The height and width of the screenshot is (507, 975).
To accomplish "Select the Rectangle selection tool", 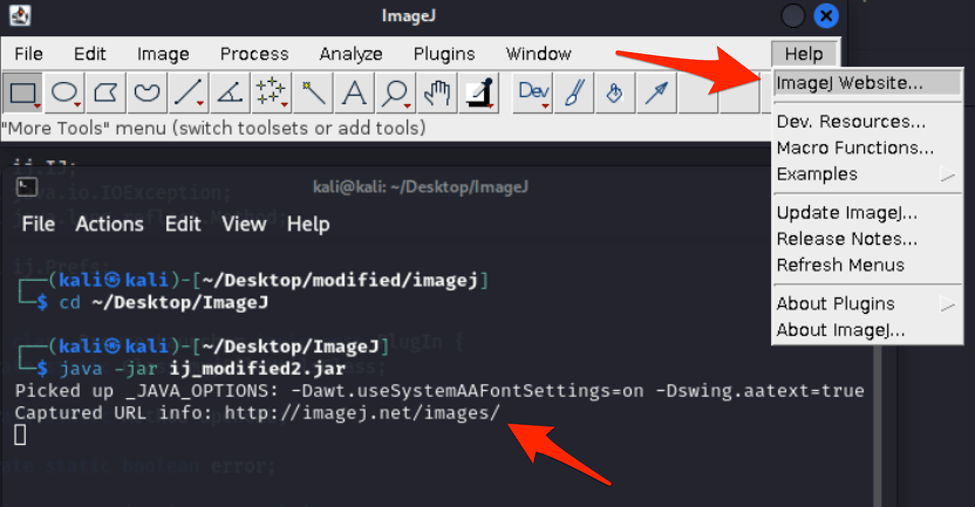I will (23, 93).
